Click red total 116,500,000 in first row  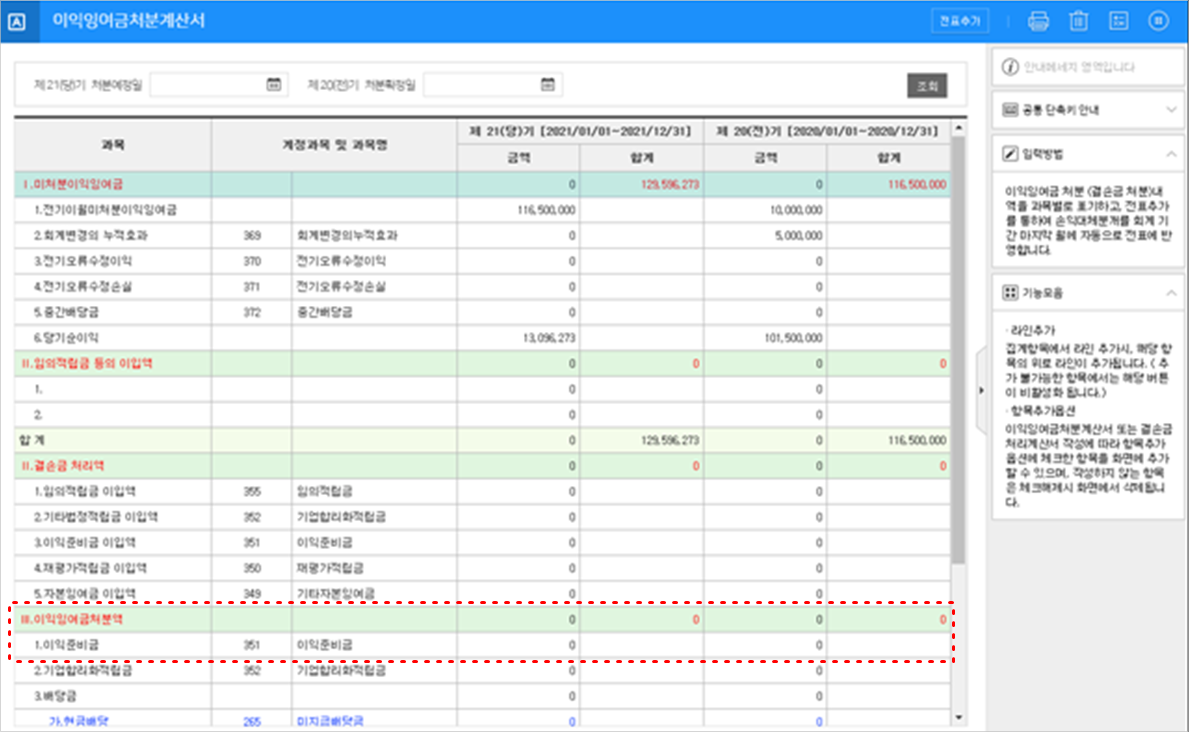917,184
